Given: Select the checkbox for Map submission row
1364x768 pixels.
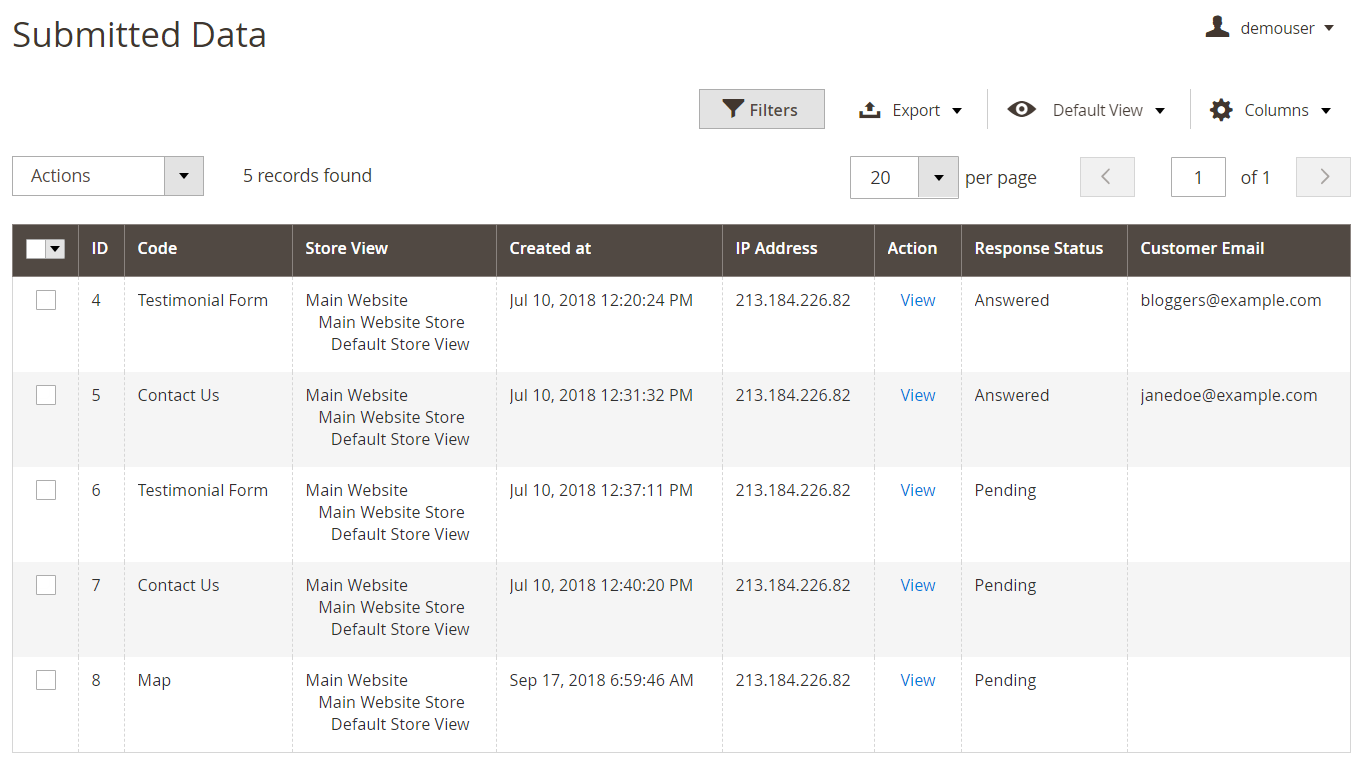Looking at the screenshot, I should (46, 680).
